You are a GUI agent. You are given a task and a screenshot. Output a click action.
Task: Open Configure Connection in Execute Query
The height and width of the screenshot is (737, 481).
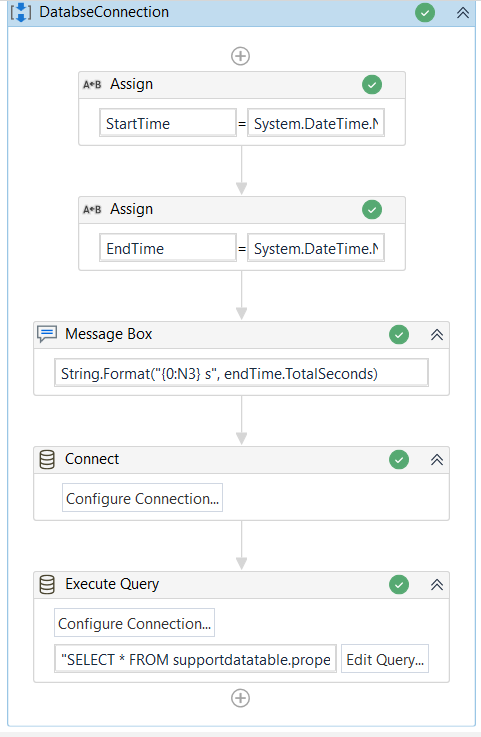[x=134, y=623]
